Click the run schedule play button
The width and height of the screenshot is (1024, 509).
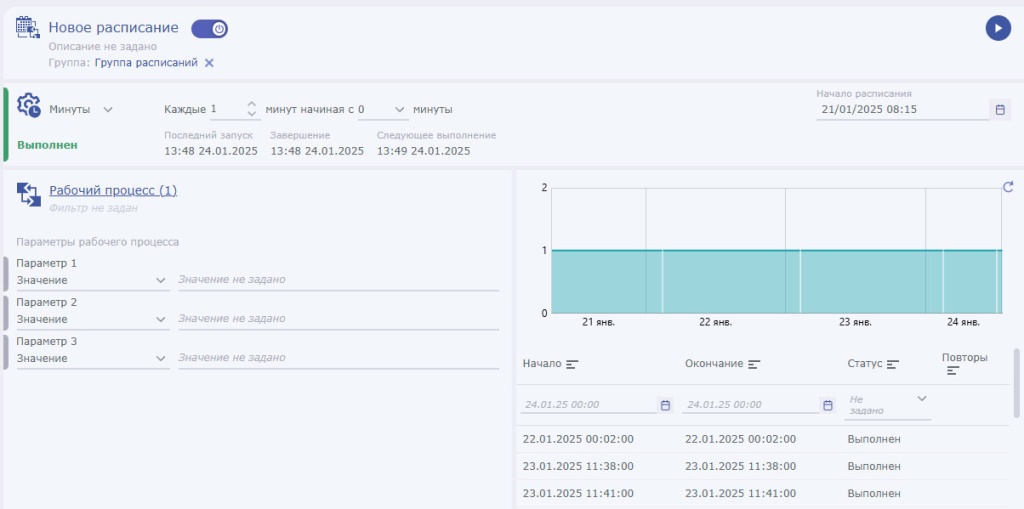click(x=997, y=28)
